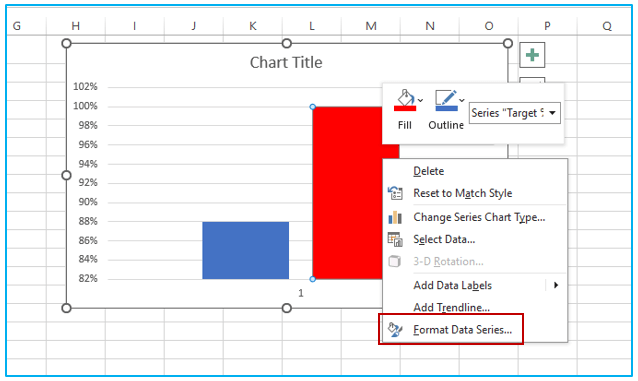This screenshot has height=381, width=638.
Task: Open Change Series Chart Type dialog
Action: tap(479, 217)
